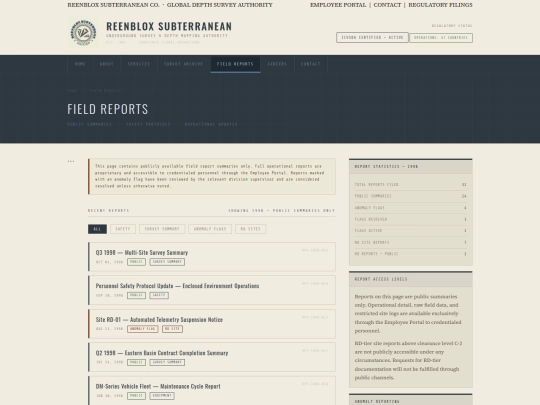540x405 pixels.
Task: Click RD Site tag on Site RD-01 report
Action: point(172,329)
